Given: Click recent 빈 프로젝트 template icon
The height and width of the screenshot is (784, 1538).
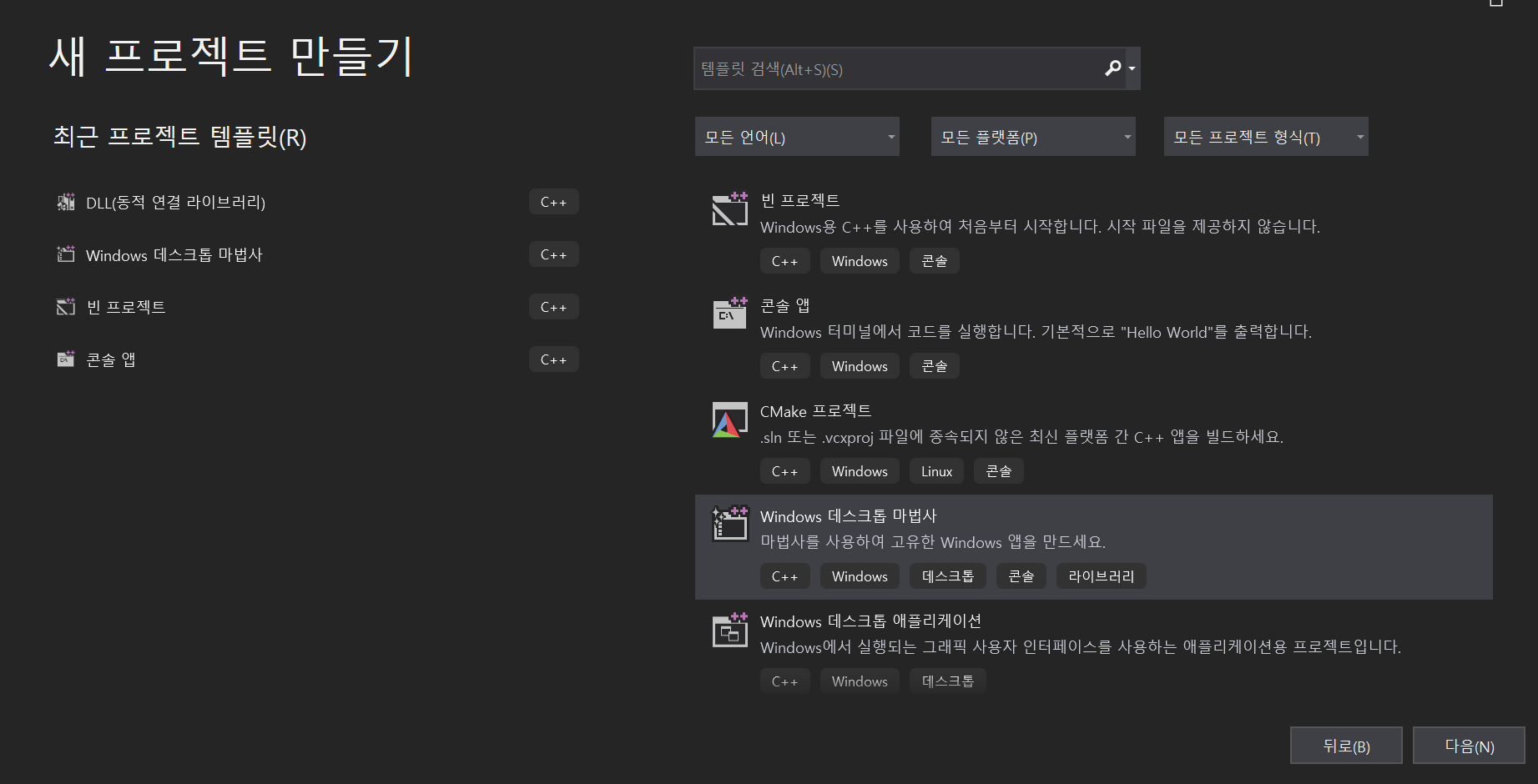Looking at the screenshot, I should (x=65, y=307).
